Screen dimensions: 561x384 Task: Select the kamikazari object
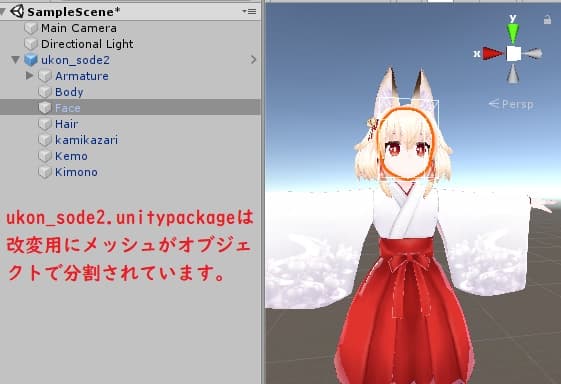tap(86, 140)
